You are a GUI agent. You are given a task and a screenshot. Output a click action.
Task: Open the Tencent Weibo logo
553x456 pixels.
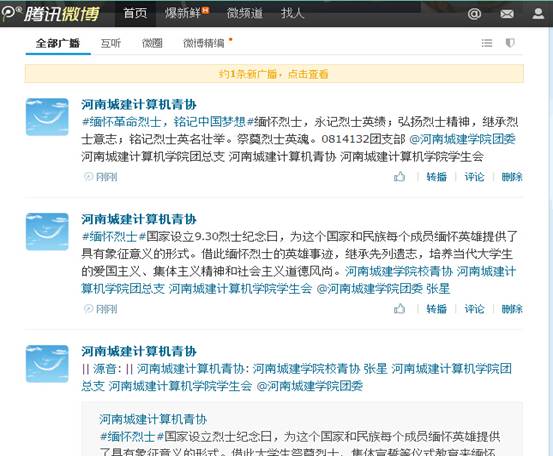point(50,13)
